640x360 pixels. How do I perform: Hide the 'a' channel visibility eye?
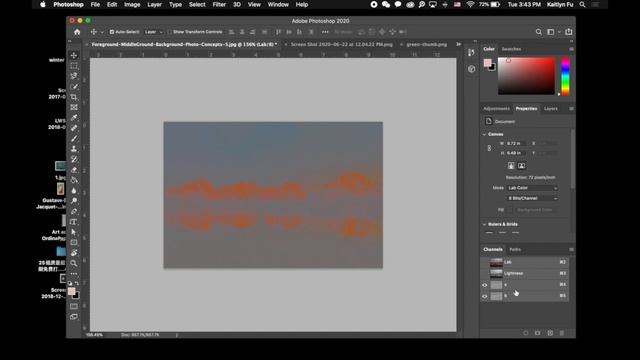pyautogui.click(x=485, y=285)
